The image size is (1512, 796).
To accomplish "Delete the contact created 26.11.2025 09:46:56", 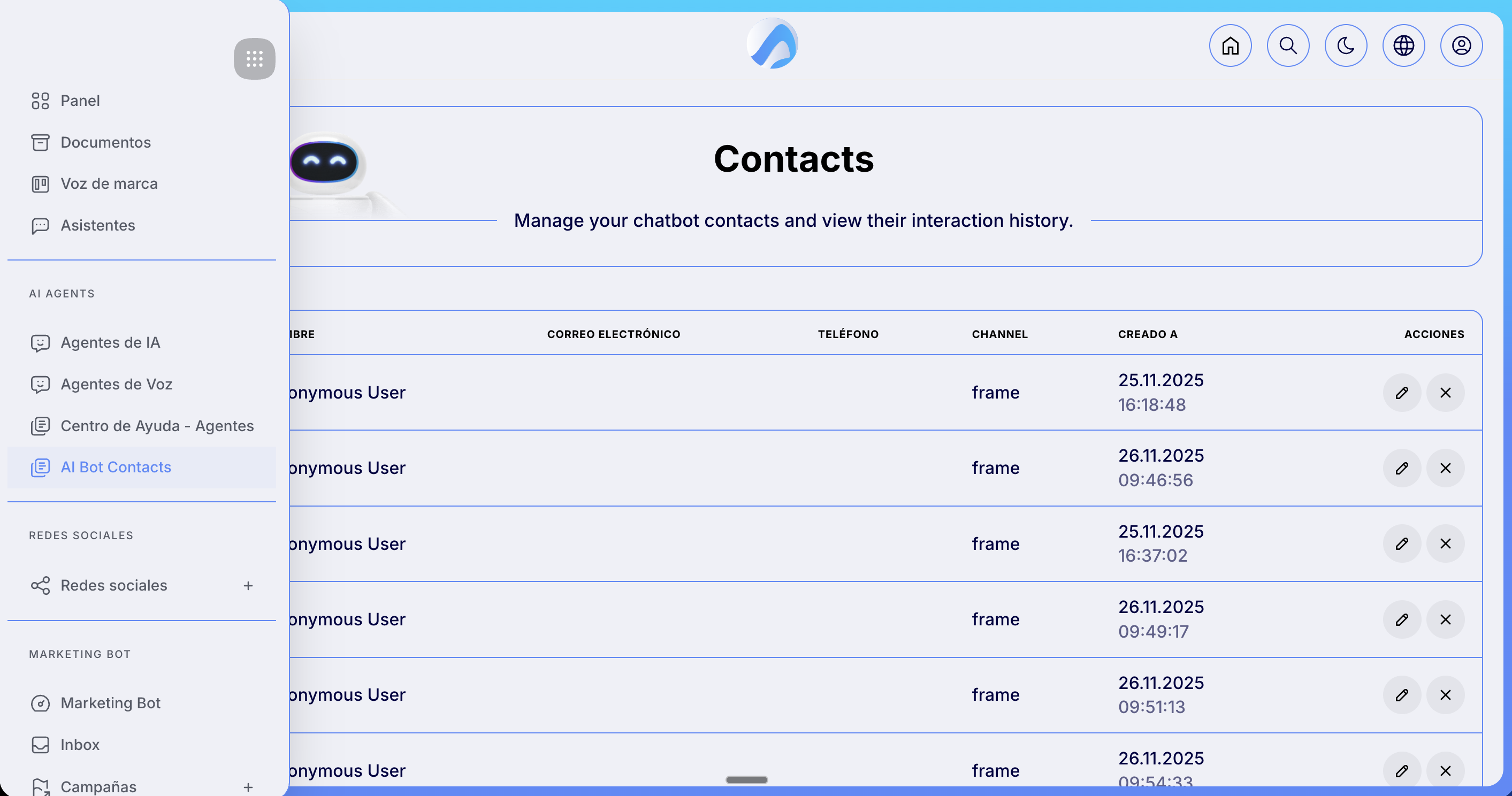I will point(1445,468).
